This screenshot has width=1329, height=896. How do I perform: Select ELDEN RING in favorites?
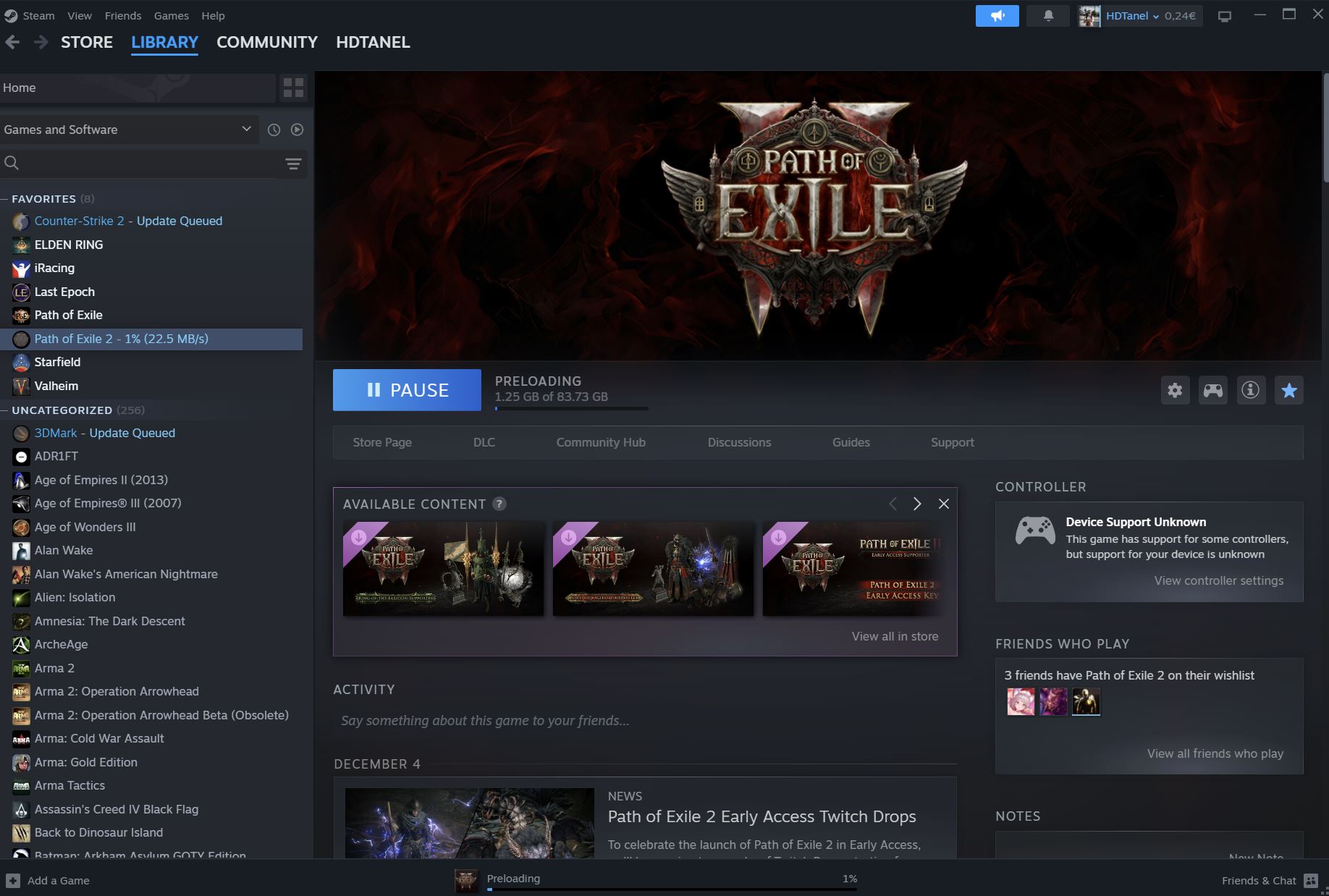pos(69,245)
